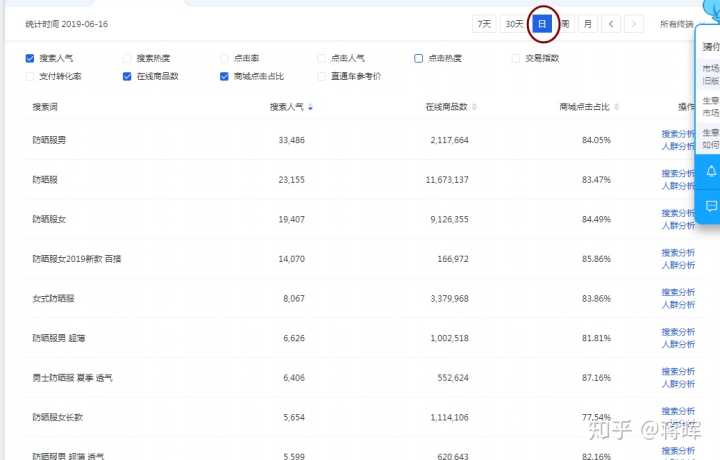Open 搜索分析 for 防晒服男
Viewport: 720px width, 460px height.
677,133
